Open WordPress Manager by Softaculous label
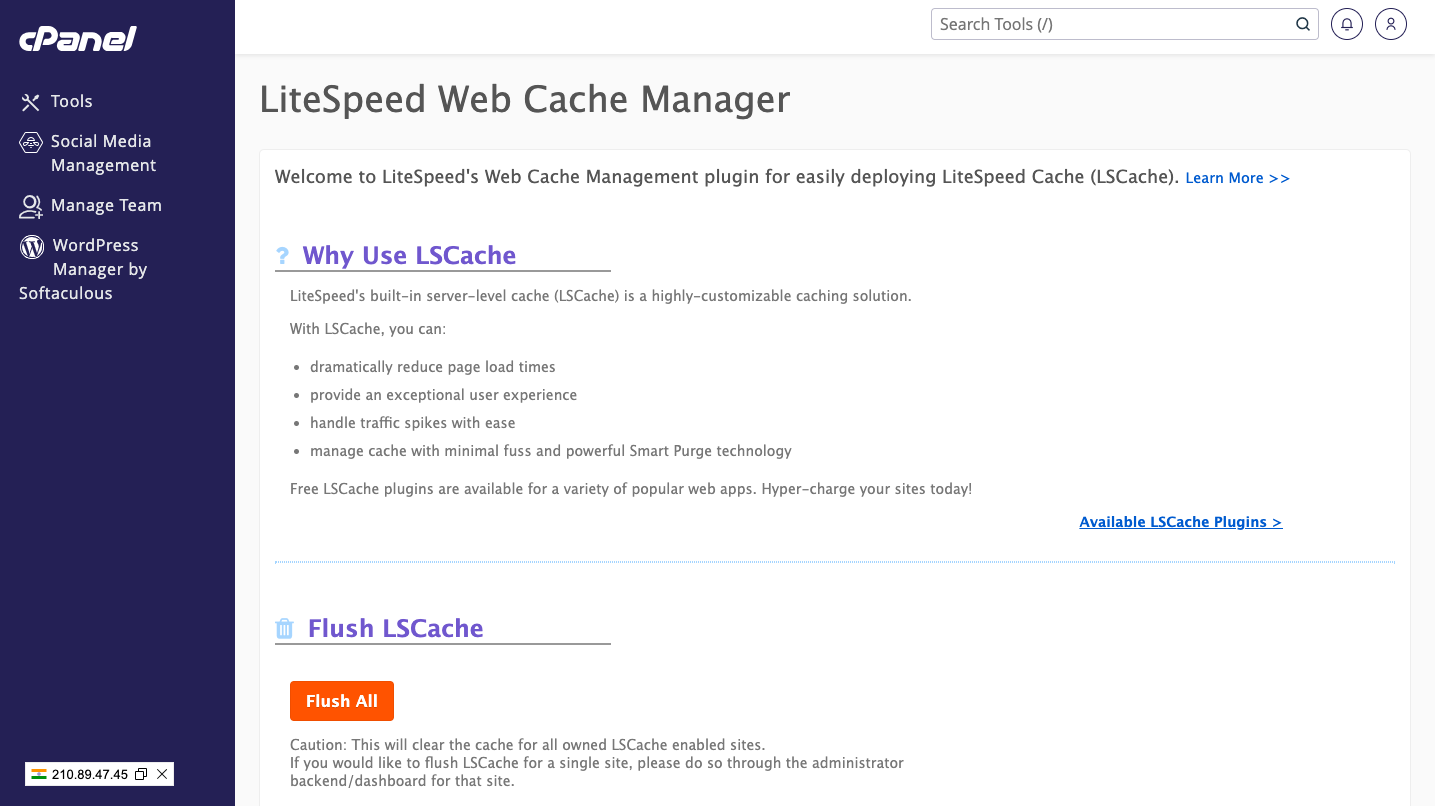1435x806 pixels. (x=95, y=269)
